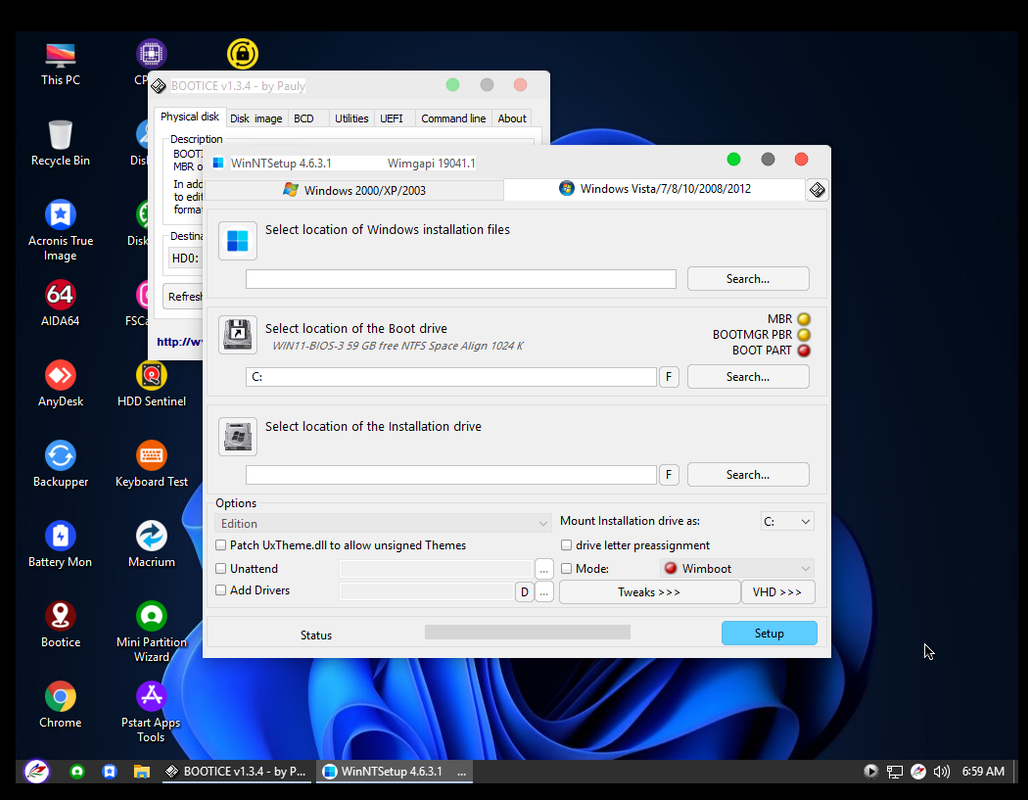Image resolution: width=1028 pixels, height=800 pixels.
Task: Click Windows installation files source icon
Action: [x=237, y=241]
